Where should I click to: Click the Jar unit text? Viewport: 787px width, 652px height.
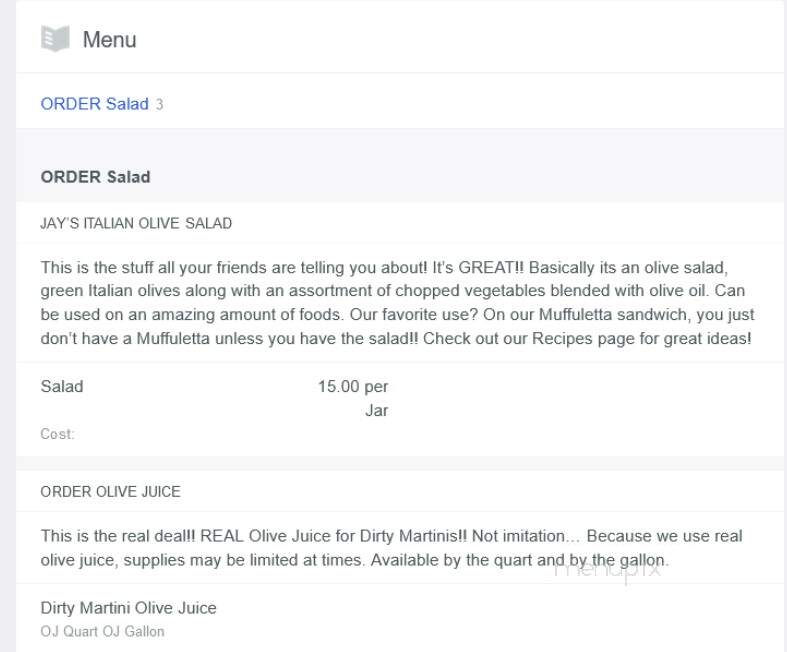click(x=376, y=411)
